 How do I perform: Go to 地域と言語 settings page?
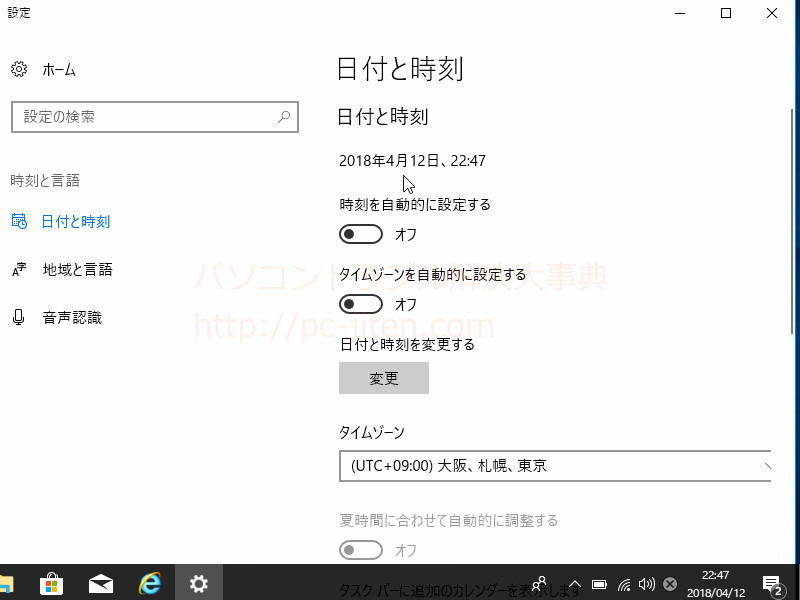coord(77,270)
